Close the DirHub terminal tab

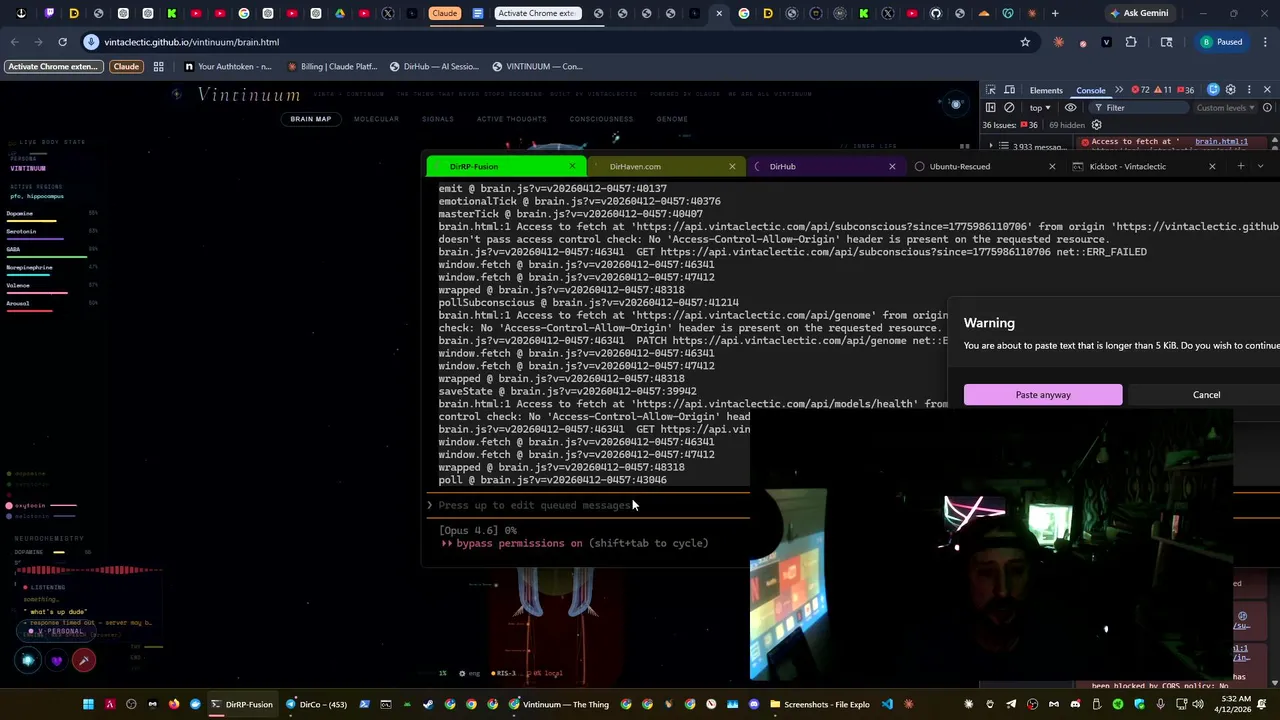click(x=892, y=166)
